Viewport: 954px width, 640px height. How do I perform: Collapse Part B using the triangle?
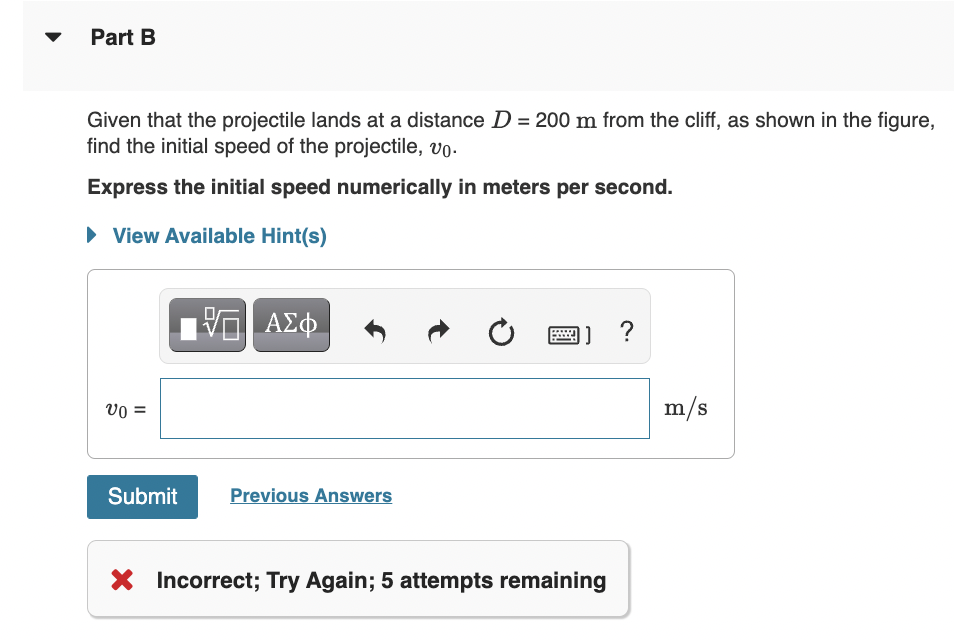(52, 36)
